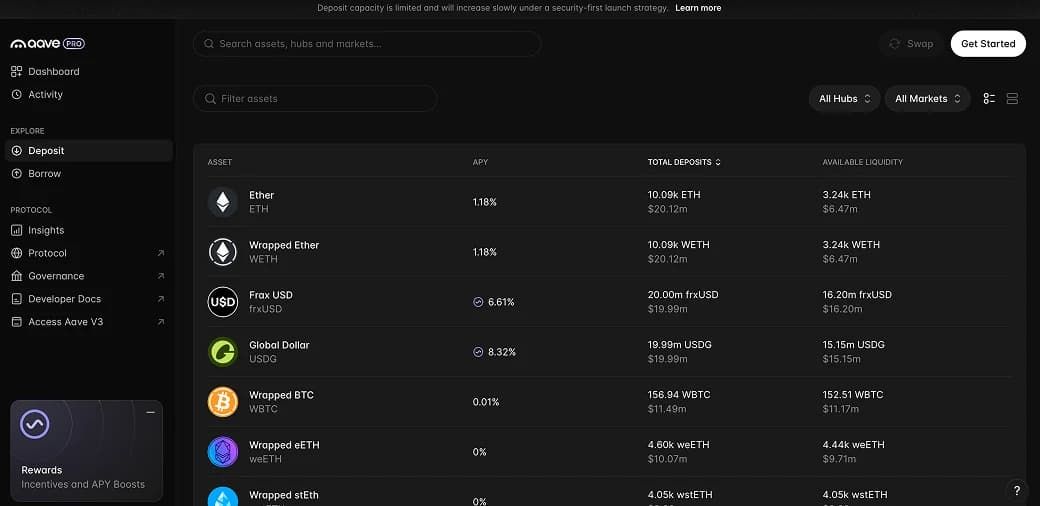Open the help question mark button
Image resolution: width=1040 pixels, height=506 pixels.
pos(1017,491)
